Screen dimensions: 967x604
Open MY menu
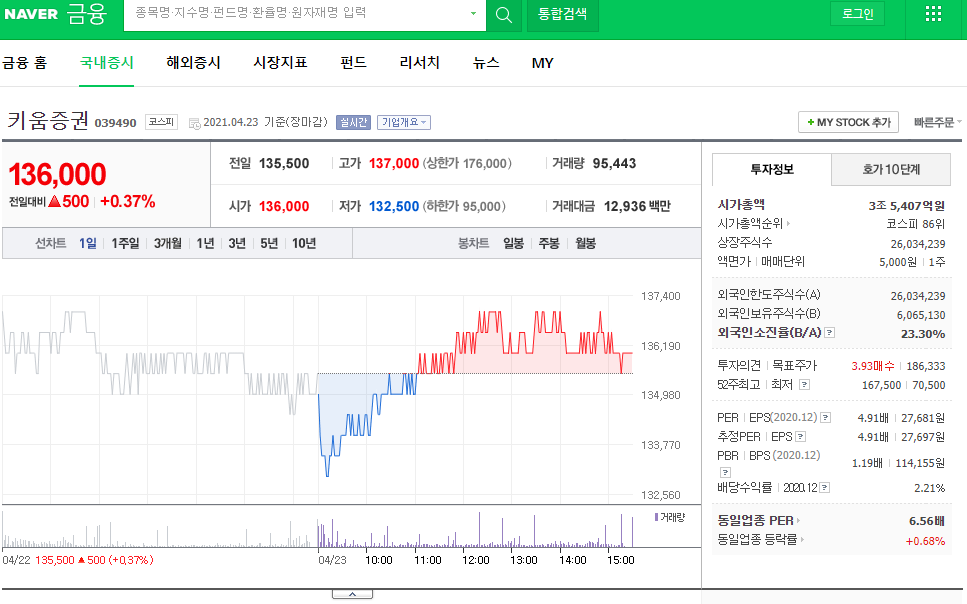pyautogui.click(x=543, y=63)
